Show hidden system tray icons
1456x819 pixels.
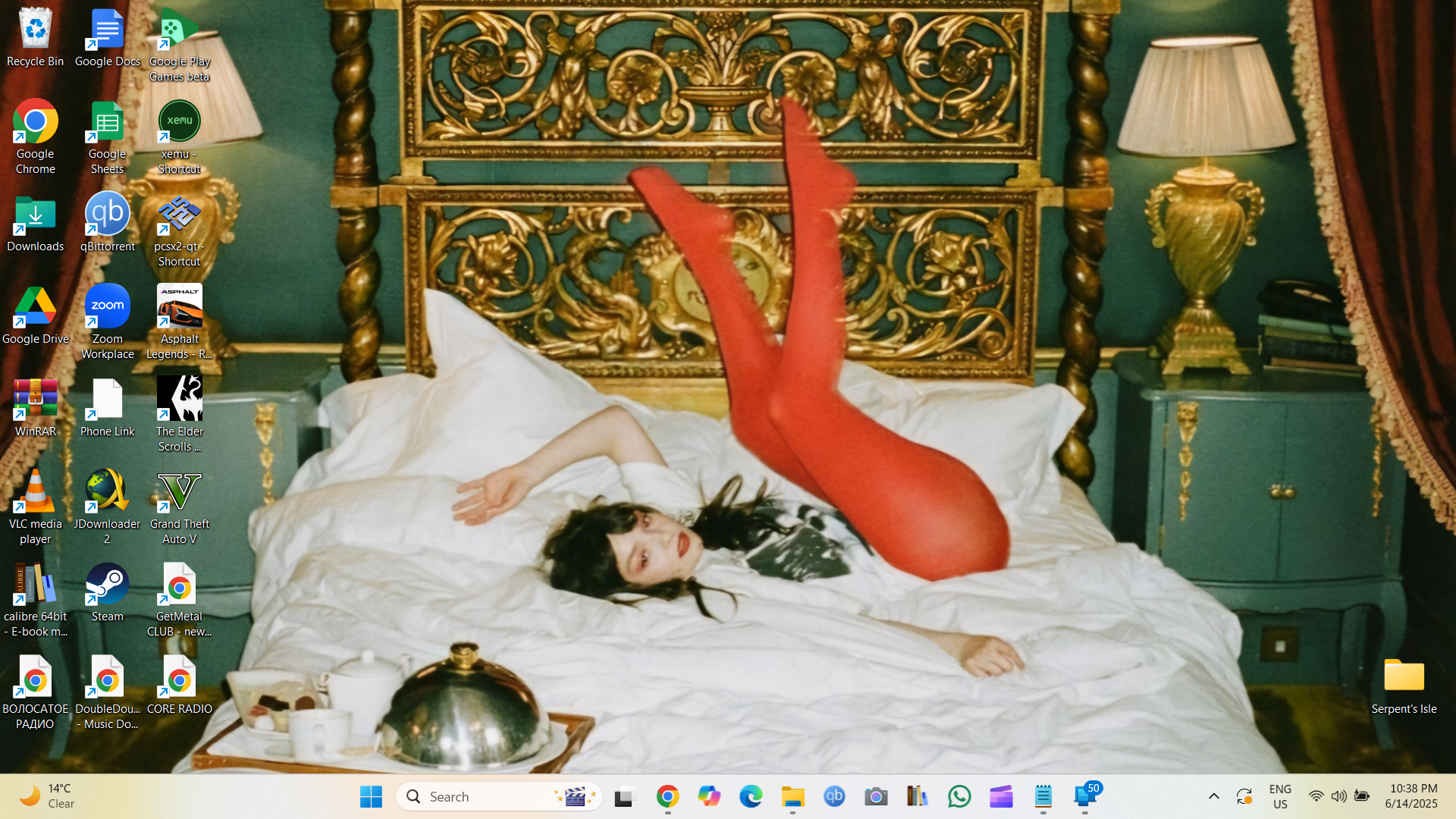[x=1213, y=797]
